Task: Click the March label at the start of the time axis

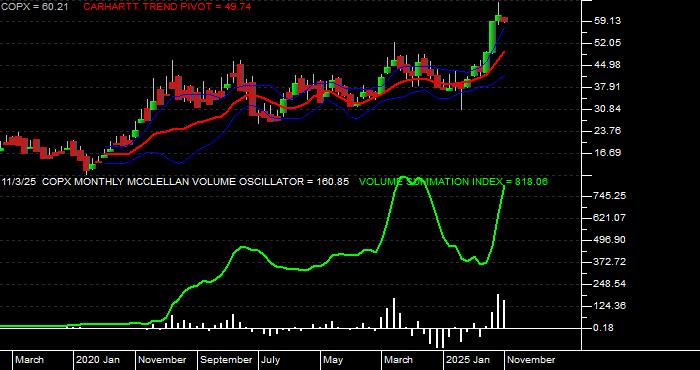Action: (29, 360)
